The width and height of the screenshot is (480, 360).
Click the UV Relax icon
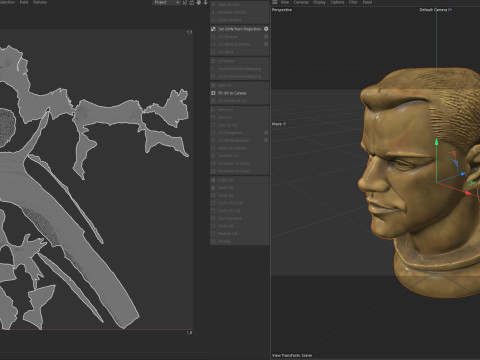(x=213, y=61)
